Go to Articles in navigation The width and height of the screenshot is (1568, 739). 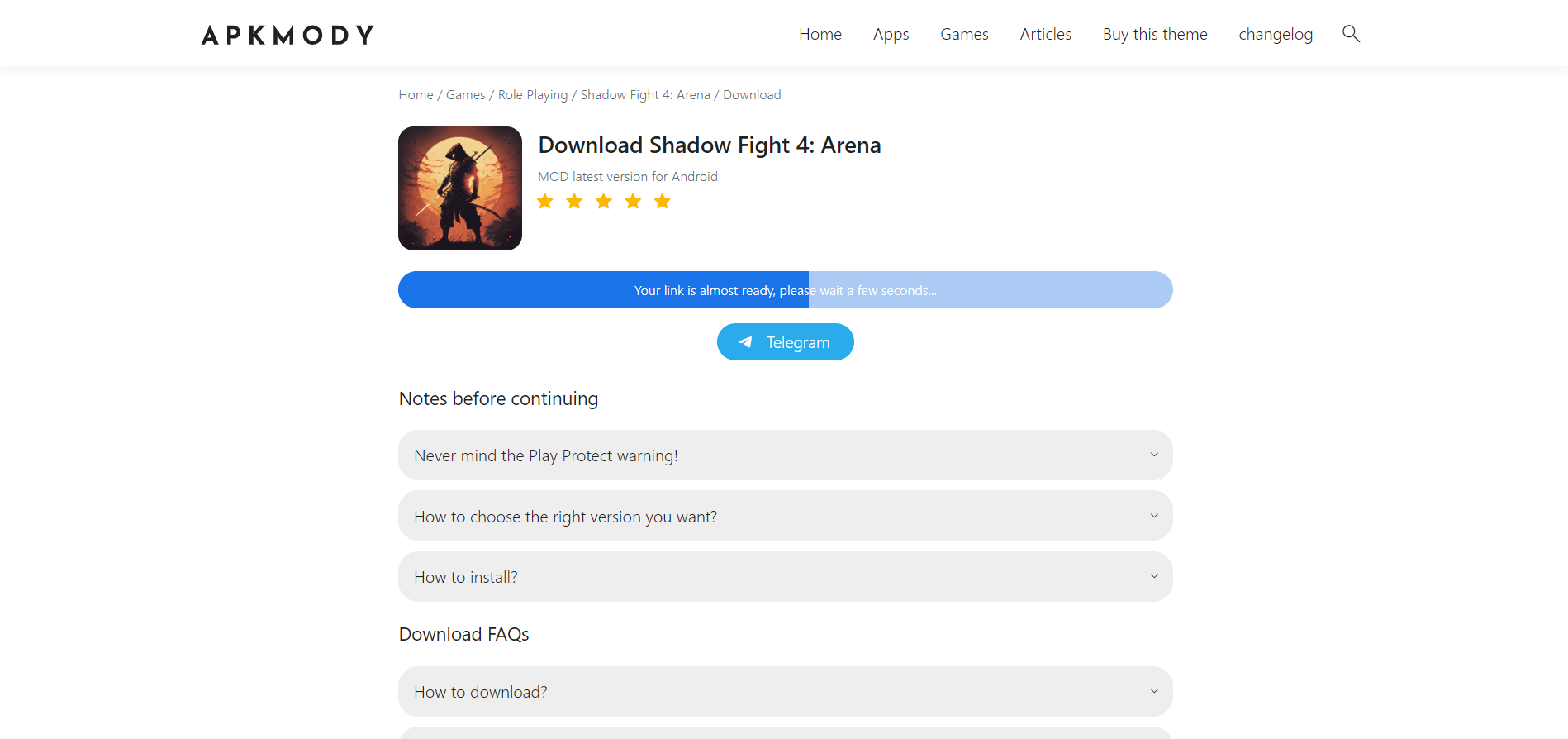coord(1045,34)
